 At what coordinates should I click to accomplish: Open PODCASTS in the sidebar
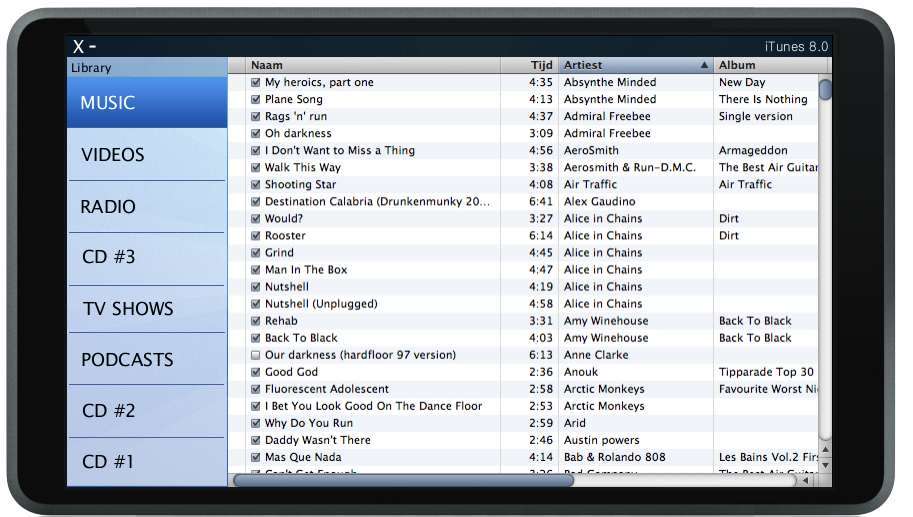[147, 359]
